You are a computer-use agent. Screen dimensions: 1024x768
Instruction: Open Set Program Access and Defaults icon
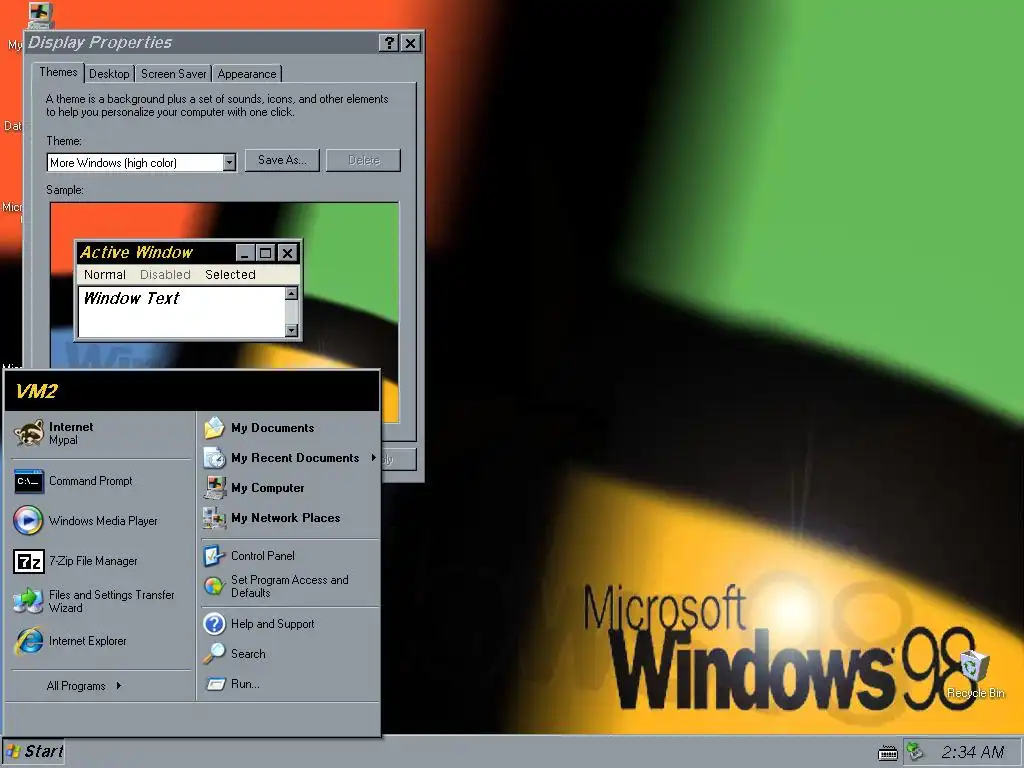(x=214, y=586)
